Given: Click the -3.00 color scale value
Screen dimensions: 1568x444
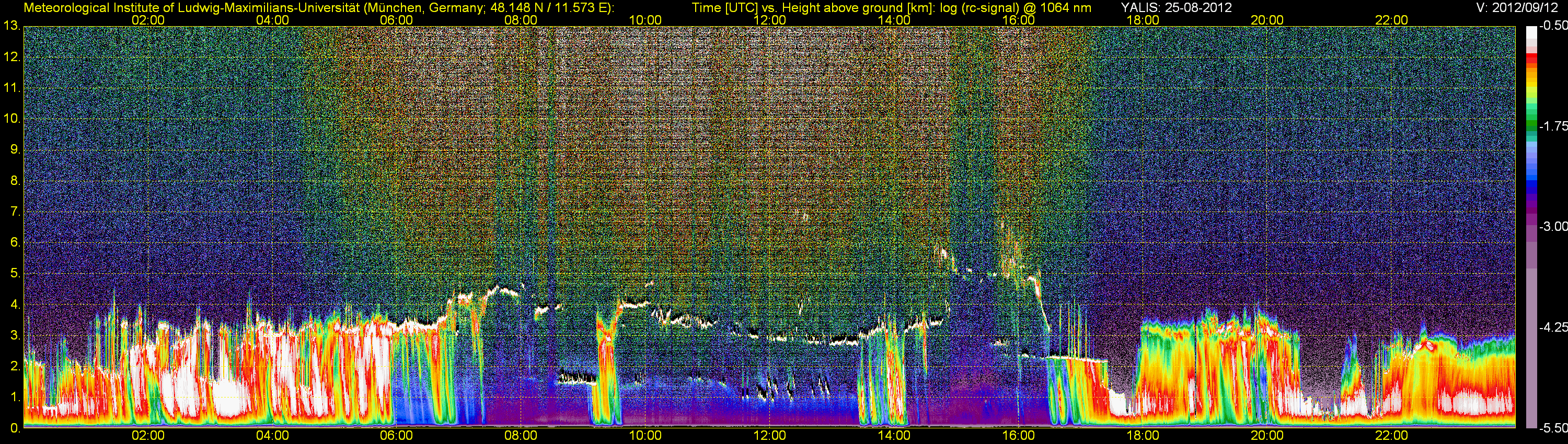Looking at the screenshot, I should [1553, 227].
